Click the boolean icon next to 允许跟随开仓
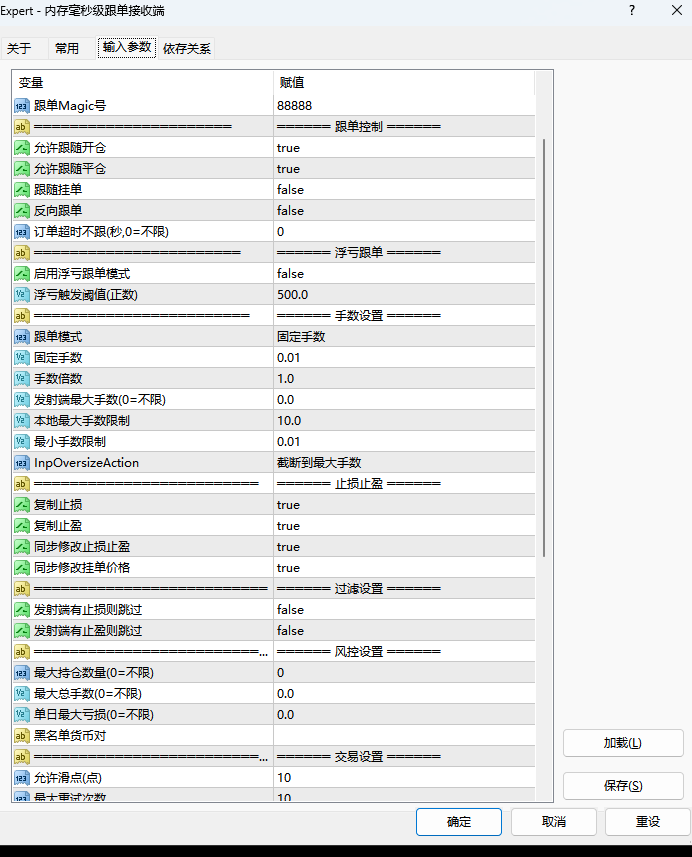Screen dimensions: 692x857 (22, 148)
